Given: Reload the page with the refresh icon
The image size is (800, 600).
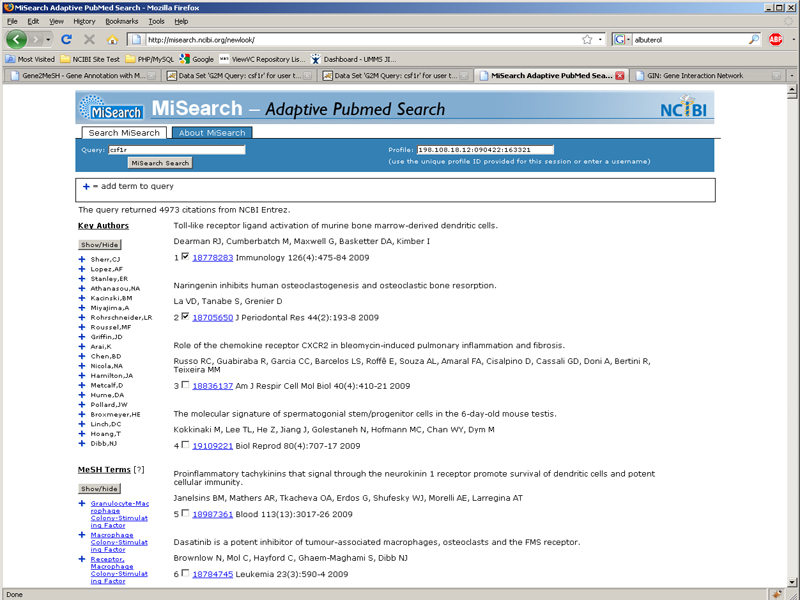Looking at the screenshot, I should tap(66, 39).
